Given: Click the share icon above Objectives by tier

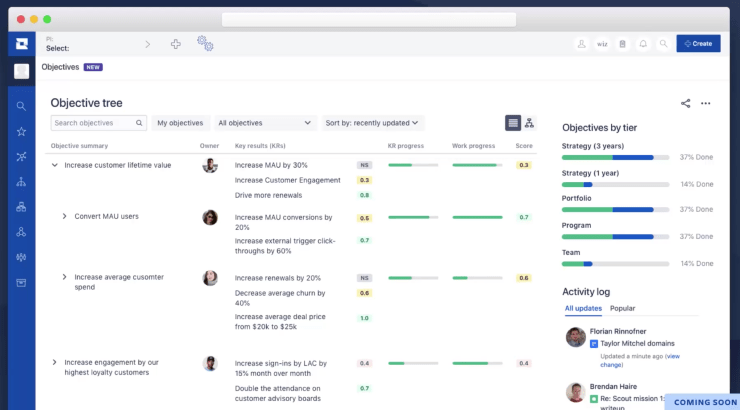Looking at the screenshot, I should tap(685, 103).
